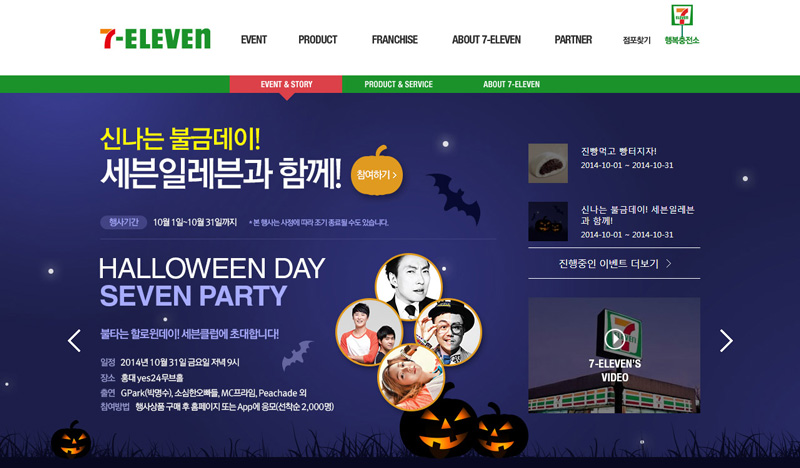Open the Halloween pumpkin event thumbnail
Screen dimensions: 800x468
click(548, 221)
